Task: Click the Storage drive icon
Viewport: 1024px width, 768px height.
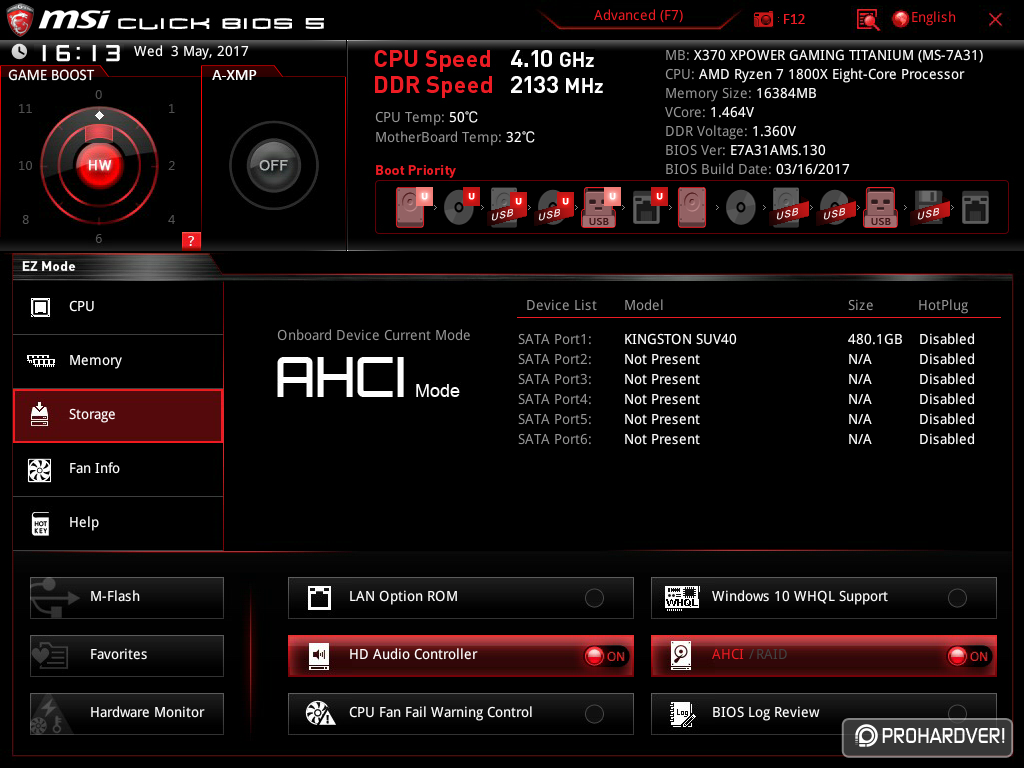Action: (x=40, y=414)
